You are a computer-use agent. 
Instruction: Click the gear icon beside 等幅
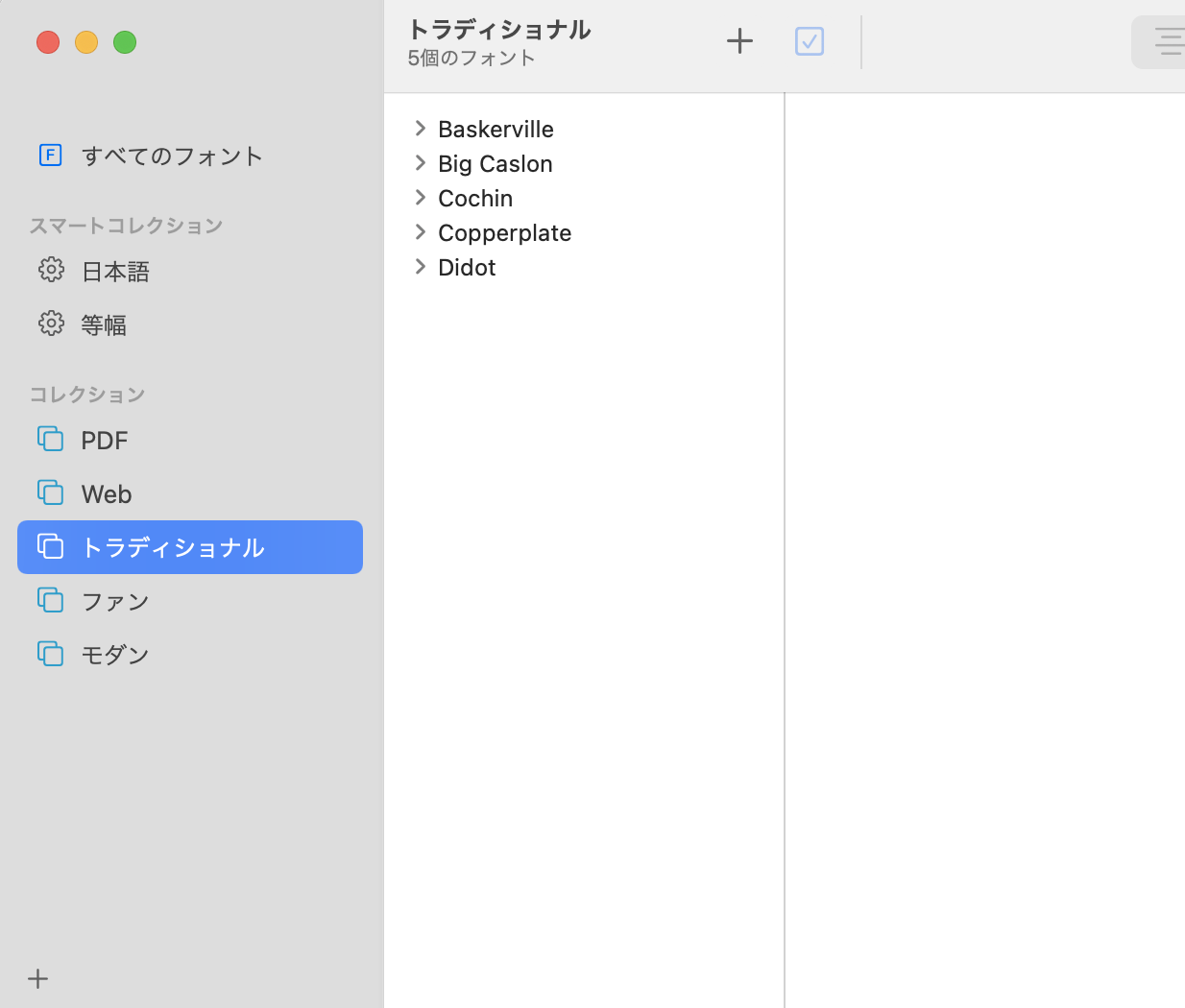pyautogui.click(x=51, y=324)
